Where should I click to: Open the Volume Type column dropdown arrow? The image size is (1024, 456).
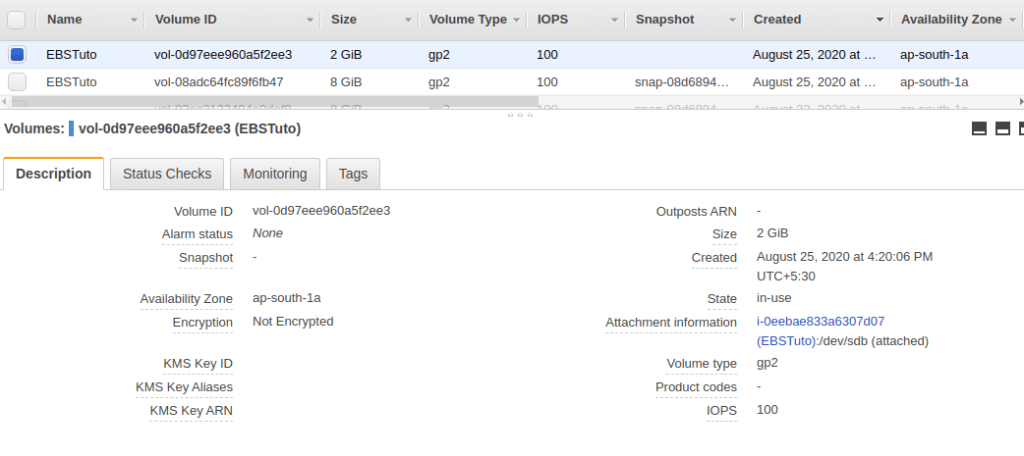pos(516,20)
